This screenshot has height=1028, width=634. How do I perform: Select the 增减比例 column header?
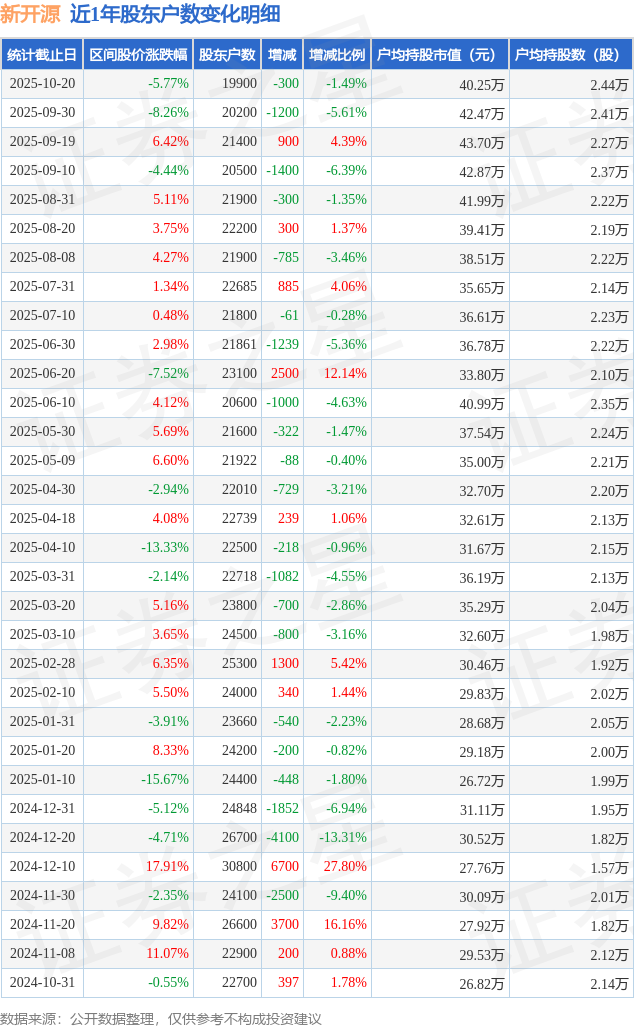pyautogui.click(x=337, y=55)
